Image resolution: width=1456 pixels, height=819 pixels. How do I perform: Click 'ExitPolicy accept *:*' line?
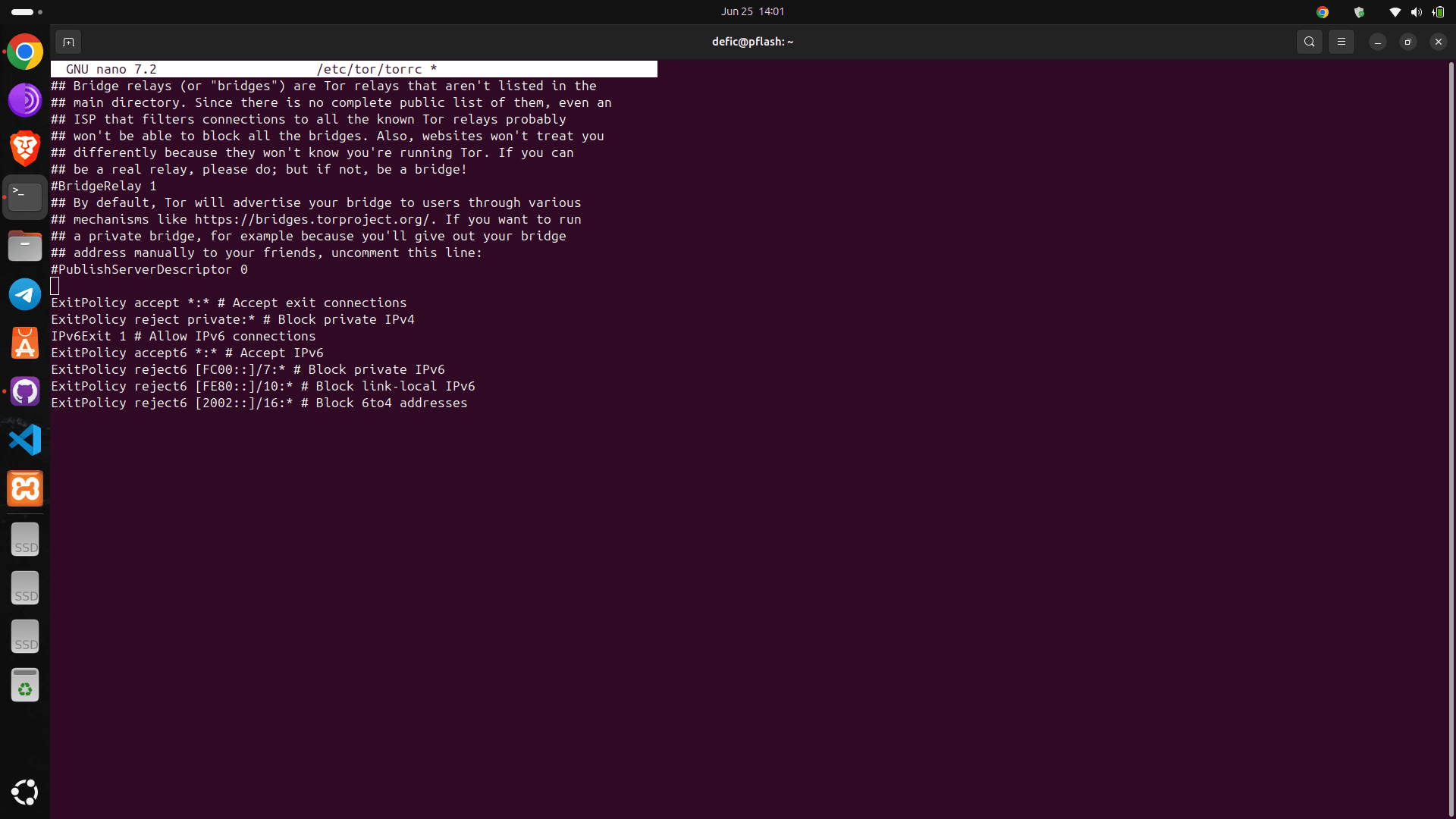coord(229,303)
